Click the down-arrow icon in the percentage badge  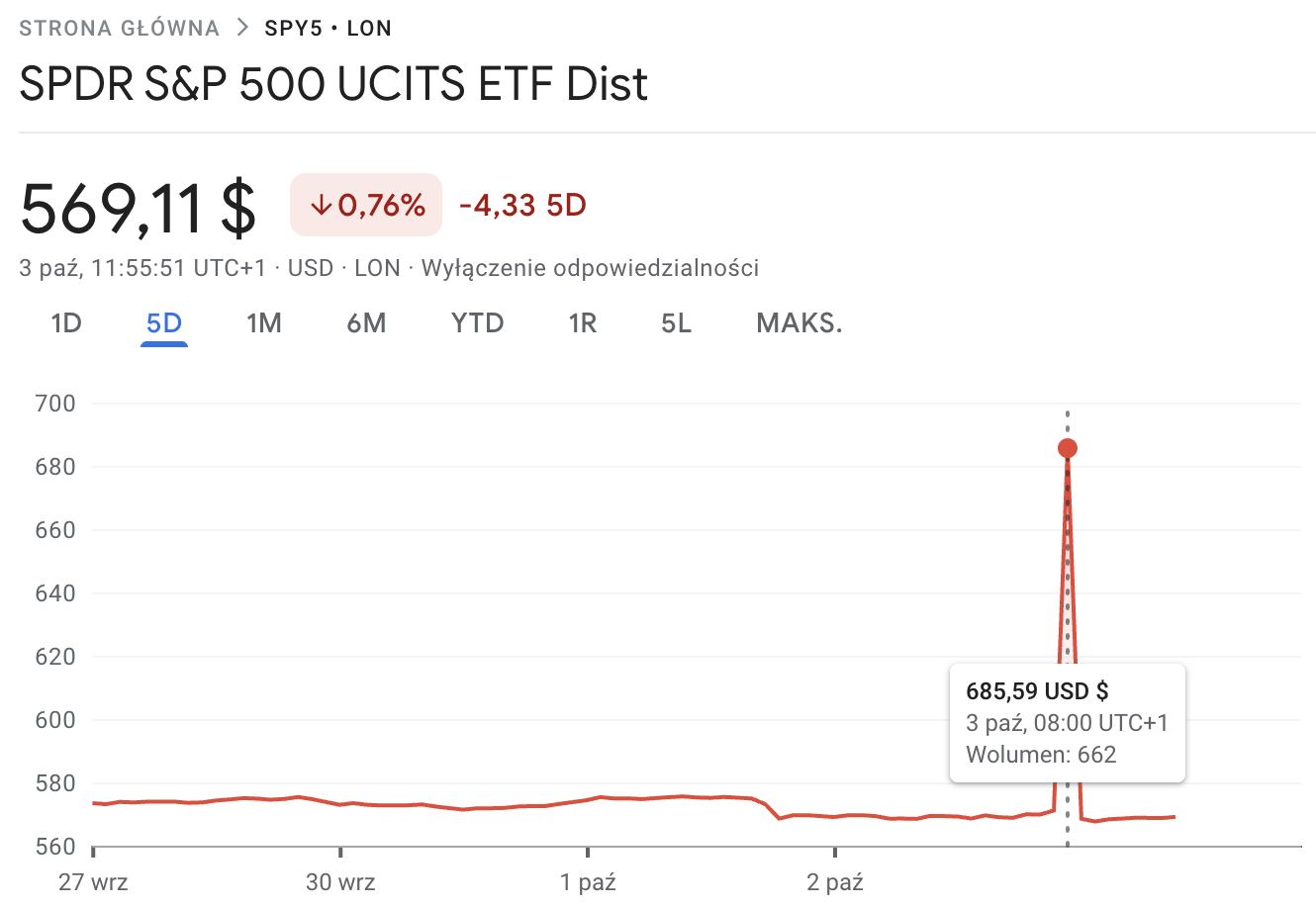[321, 206]
